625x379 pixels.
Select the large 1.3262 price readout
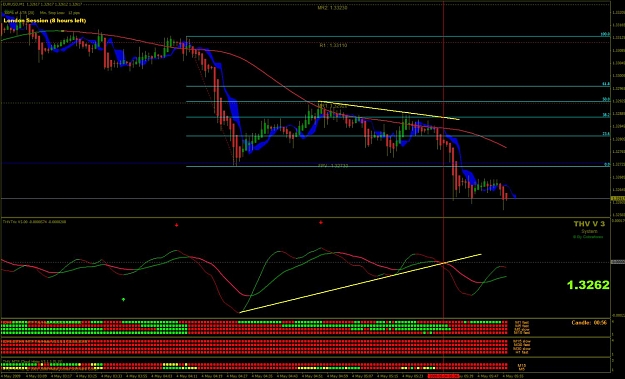[588, 285]
